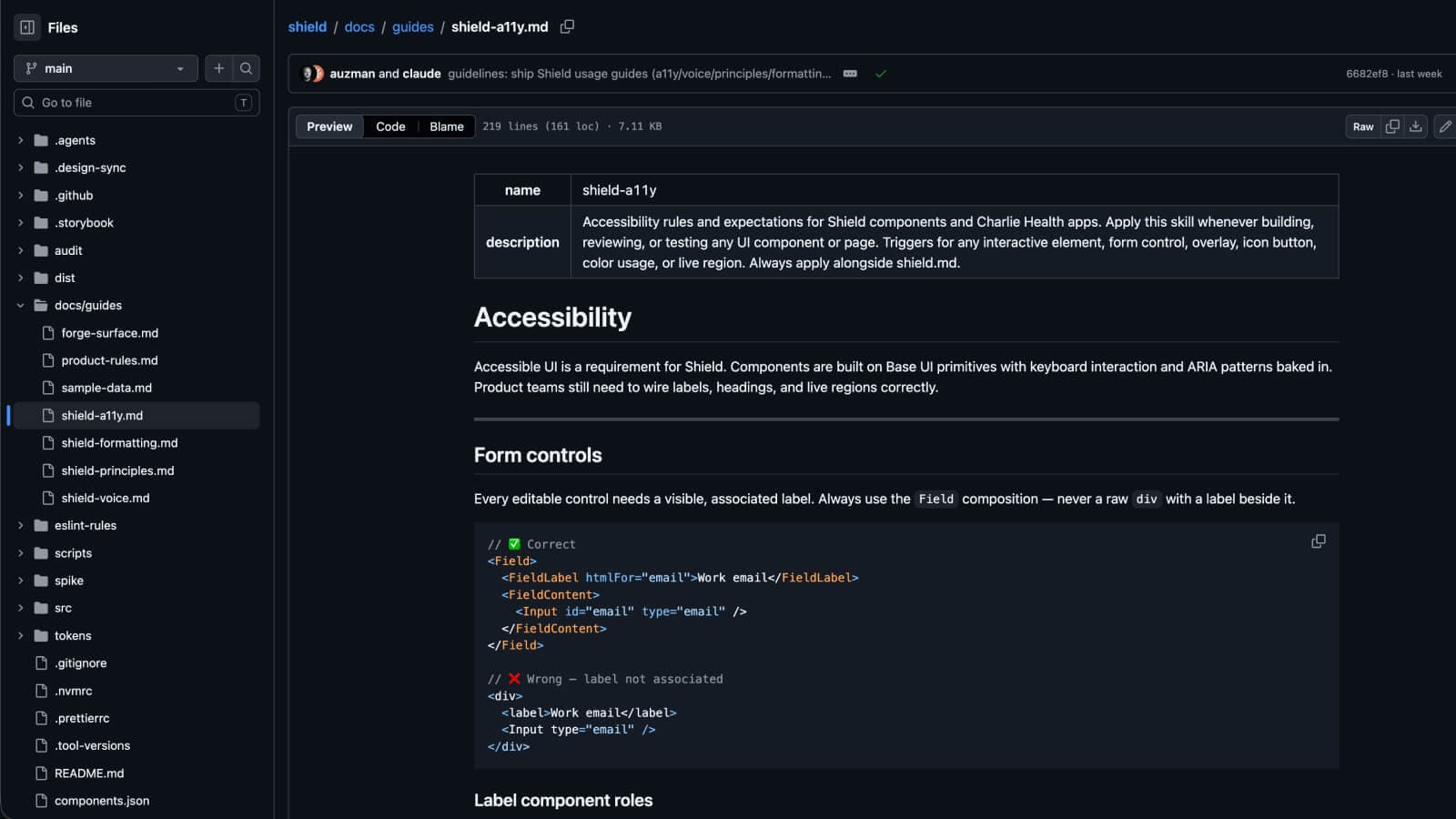
Task: Click the shield-a11y name table cell
Action: click(954, 190)
